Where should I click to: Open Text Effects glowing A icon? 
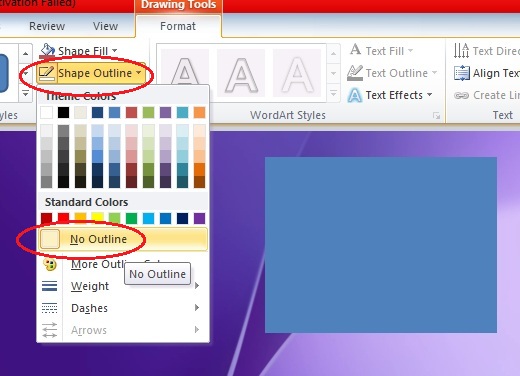click(x=355, y=95)
